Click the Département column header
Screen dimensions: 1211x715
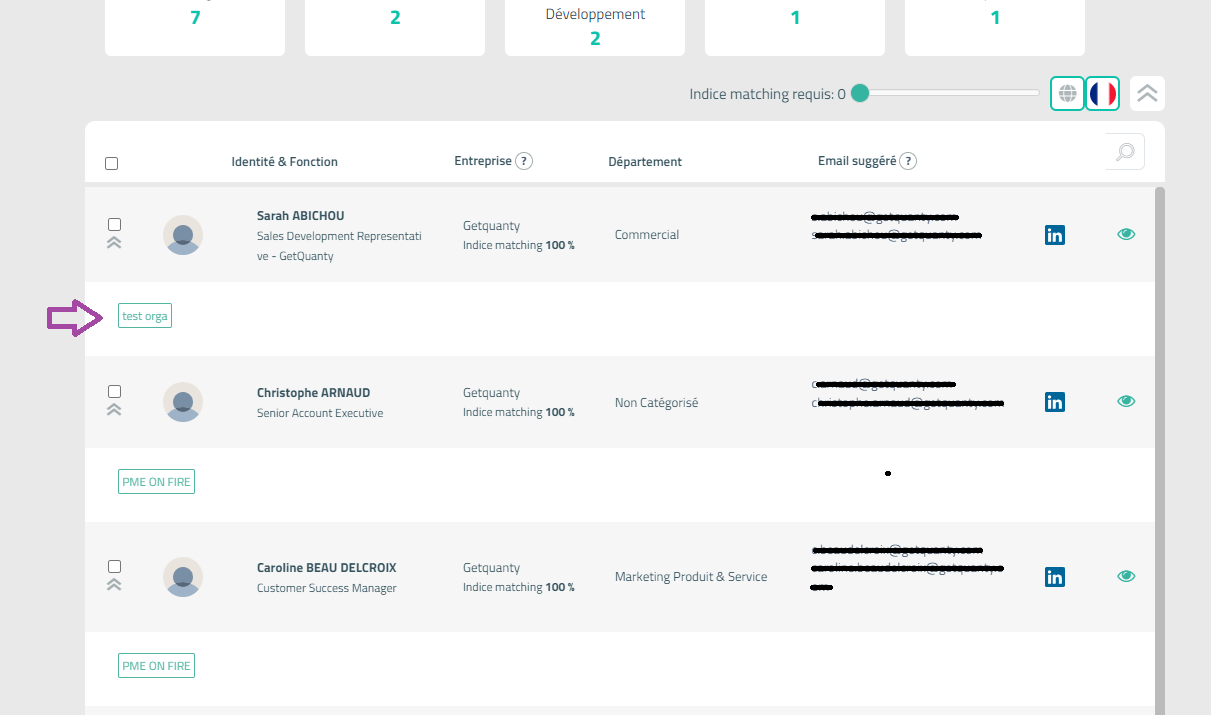pos(645,162)
